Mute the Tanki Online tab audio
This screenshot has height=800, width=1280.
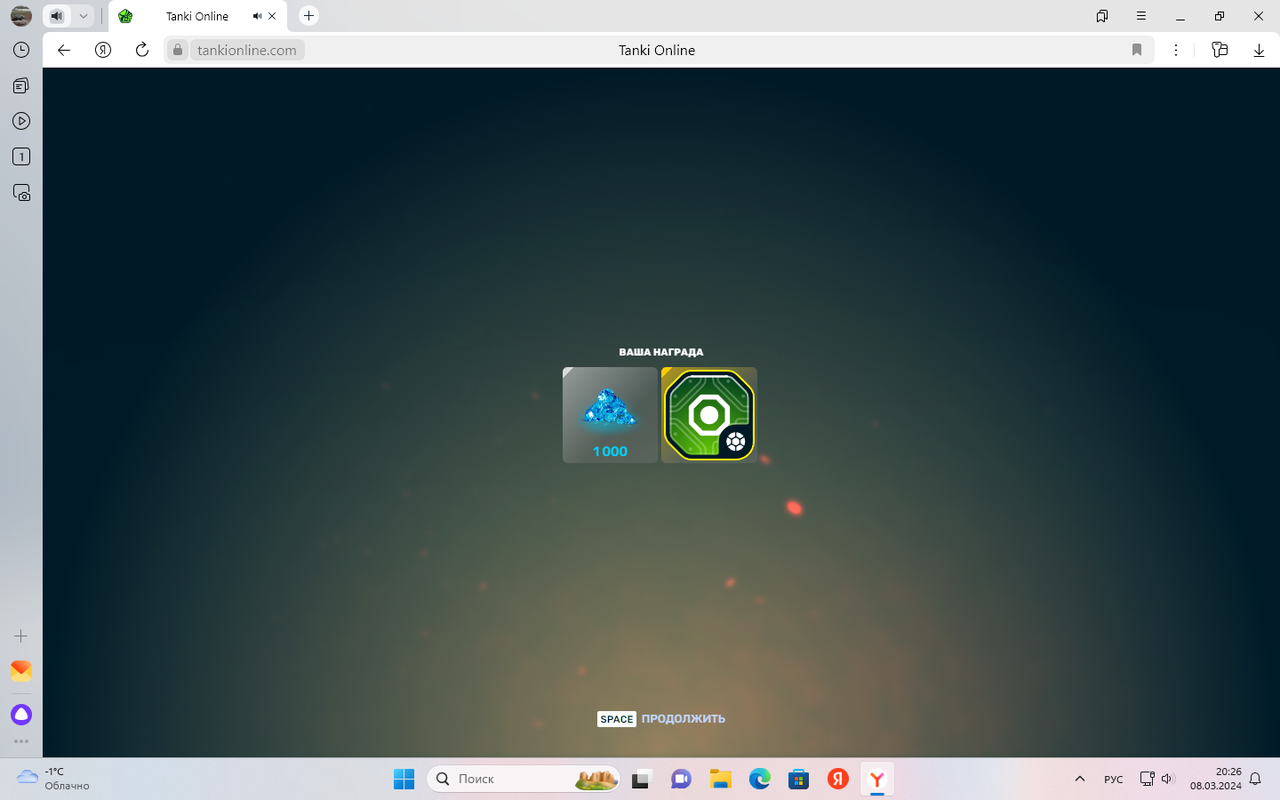(x=257, y=16)
